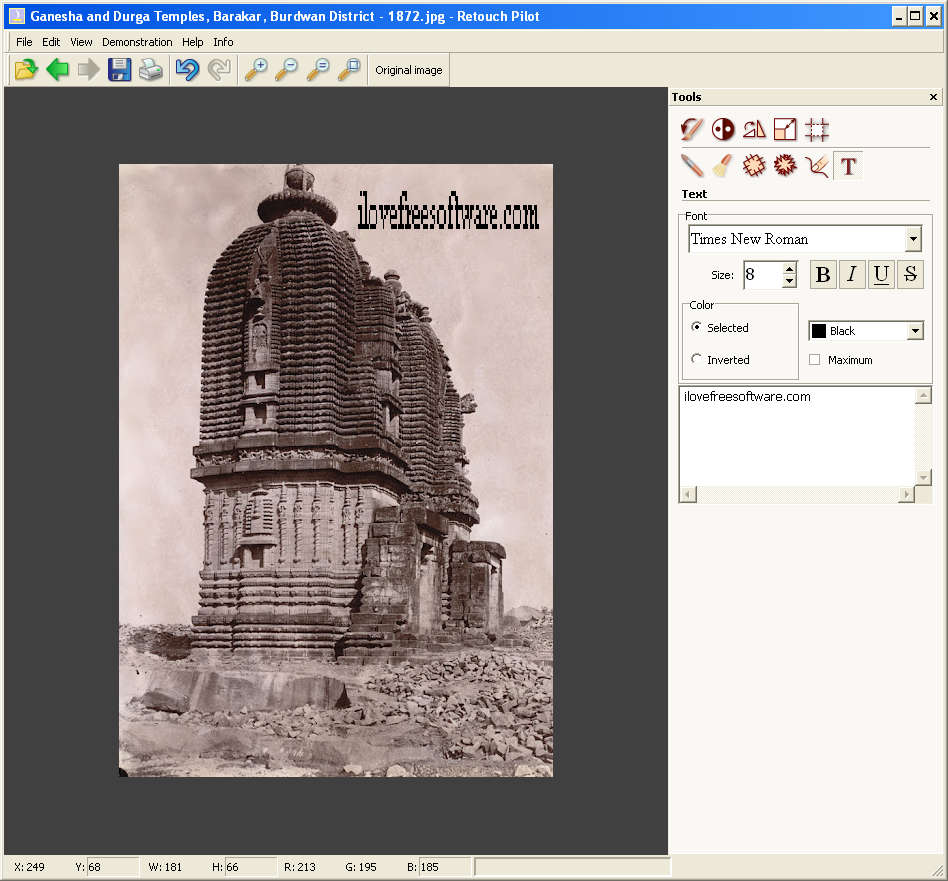The width and height of the screenshot is (948, 881).
Task: Open the View menu
Action: (x=81, y=42)
